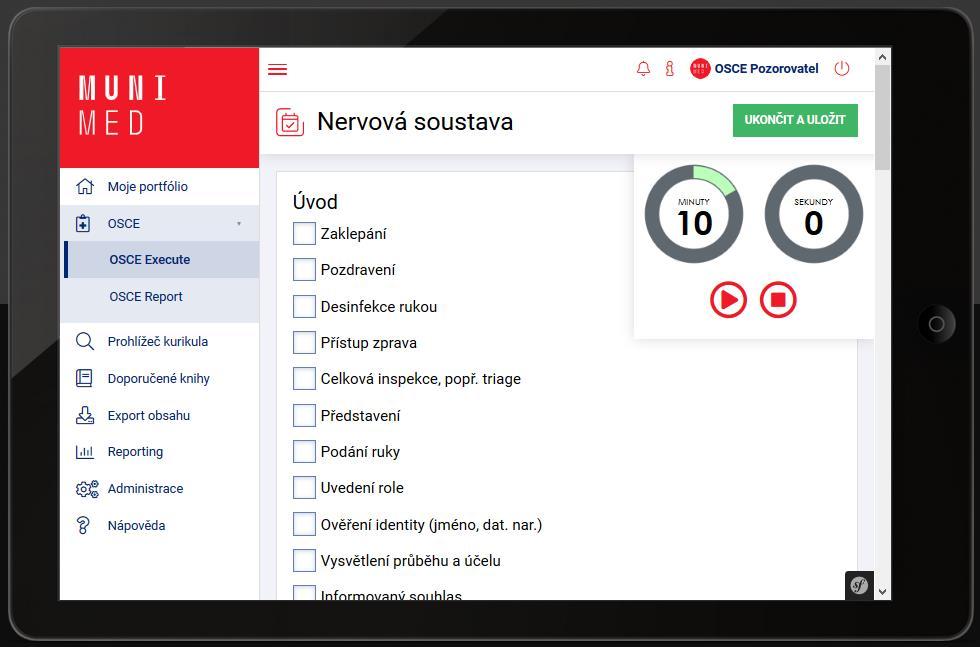Check the Desinfekce rukou checkbox
Screen dimensions: 980x647
(304, 307)
